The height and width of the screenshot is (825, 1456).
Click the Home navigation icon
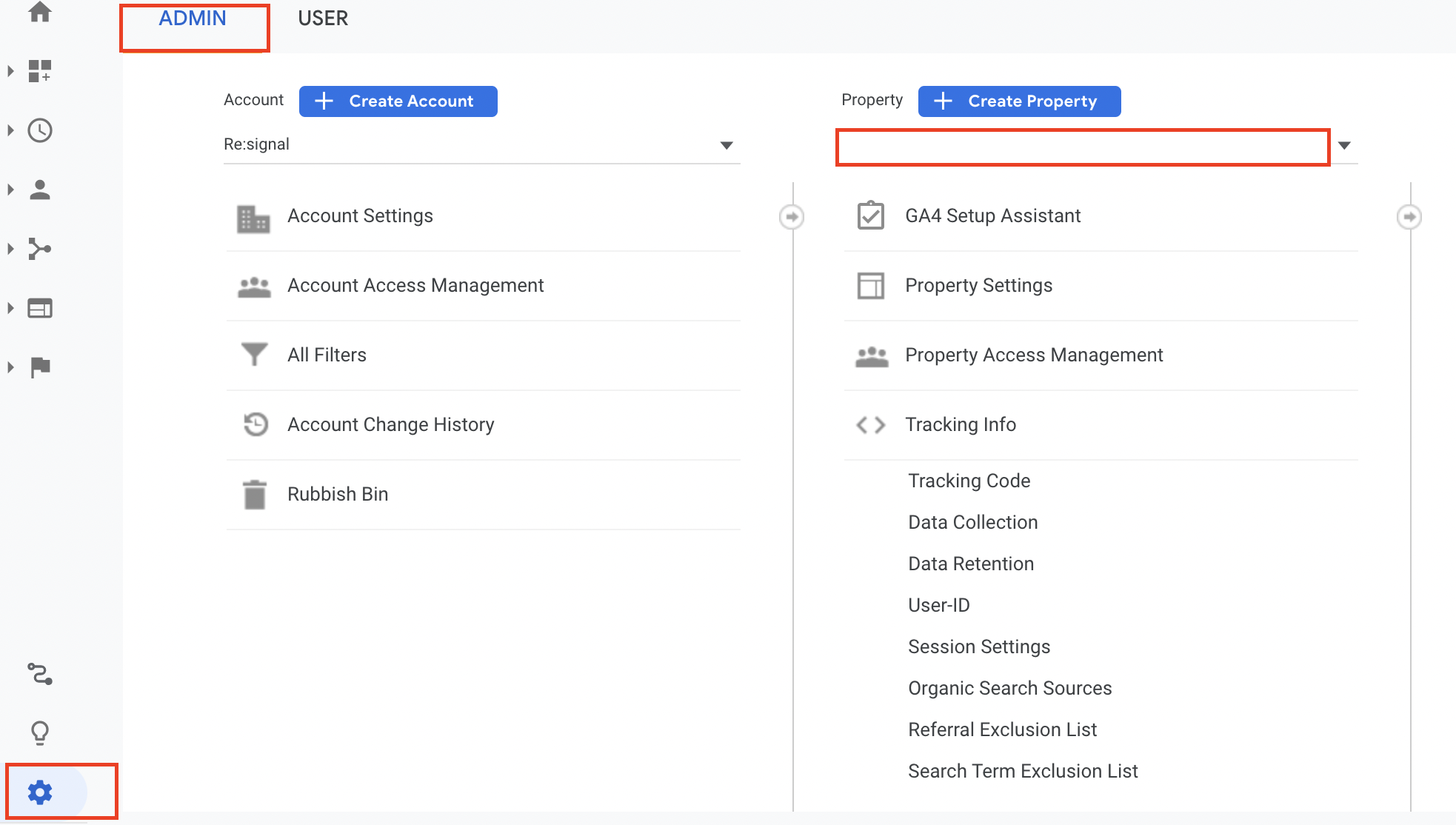pyautogui.click(x=40, y=13)
